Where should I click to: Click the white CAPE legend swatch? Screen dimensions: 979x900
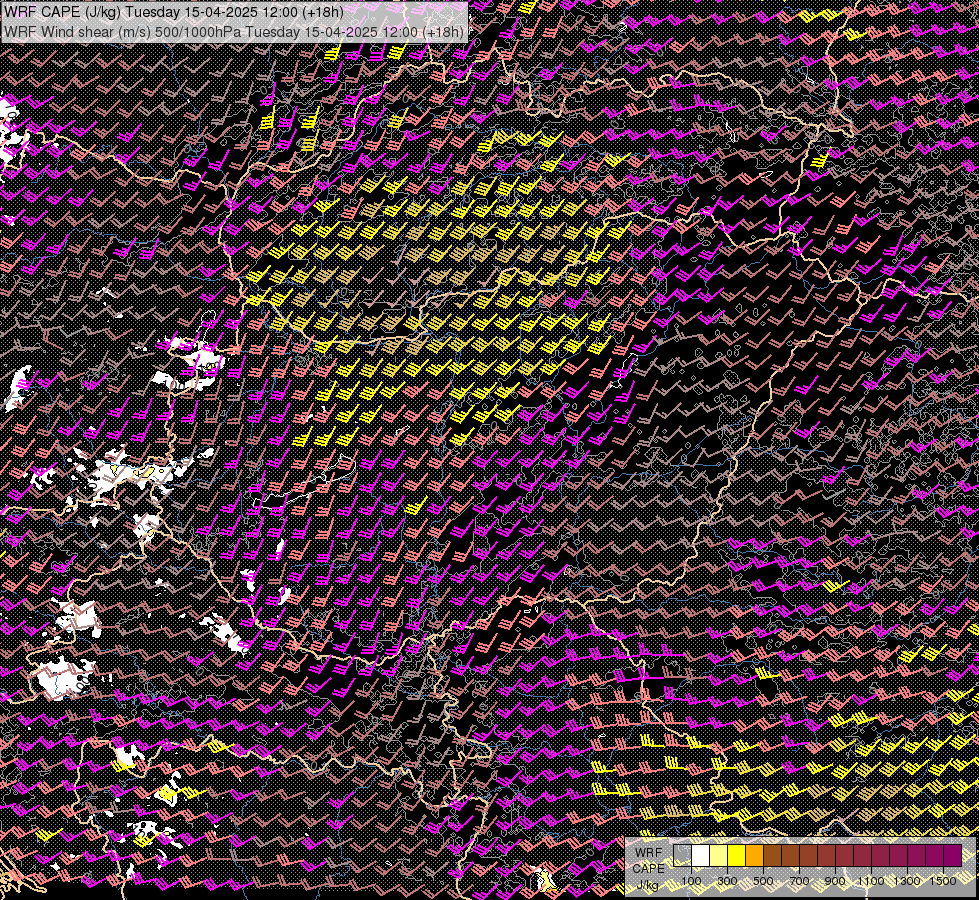pos(701,855)
